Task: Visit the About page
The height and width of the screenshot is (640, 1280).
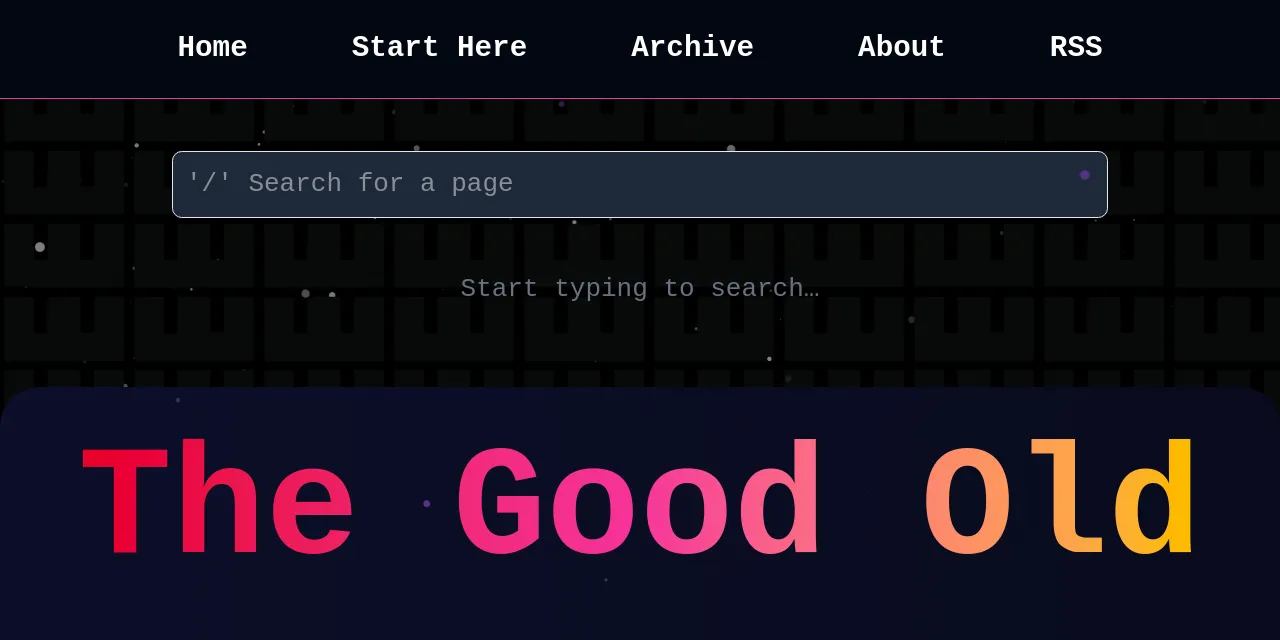Action: (x=901, y=47)
